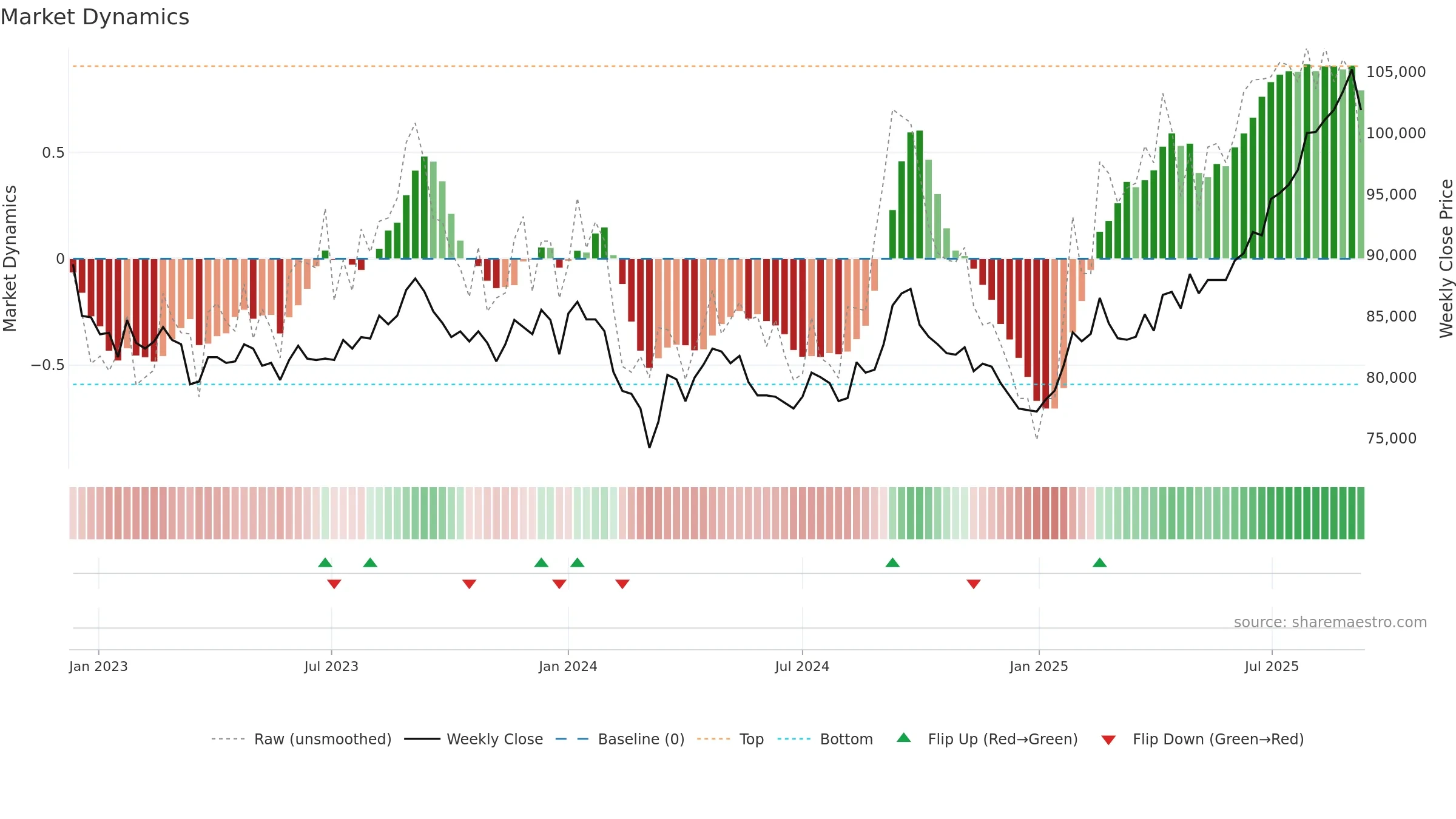The image size is (1456, 819).
Task: Click the 90,000 price axis label
Action: 1392,255
